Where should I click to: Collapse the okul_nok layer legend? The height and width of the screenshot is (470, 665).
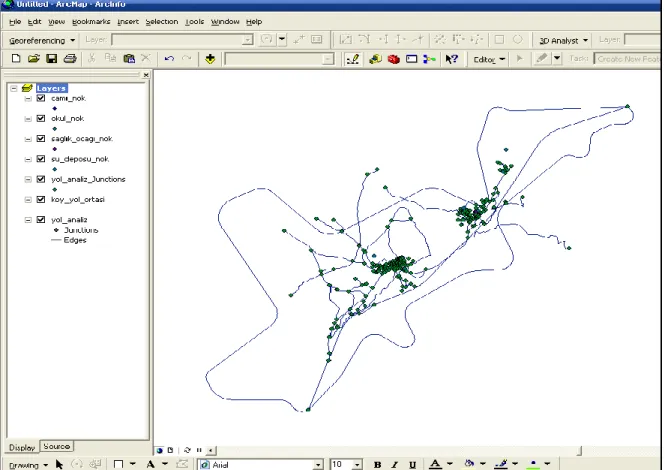[28, 119]
